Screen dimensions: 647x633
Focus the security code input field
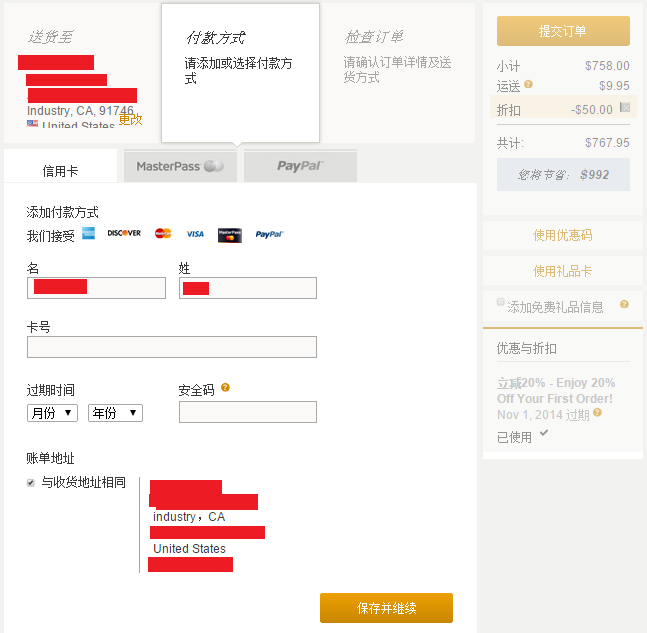point(248,412)
